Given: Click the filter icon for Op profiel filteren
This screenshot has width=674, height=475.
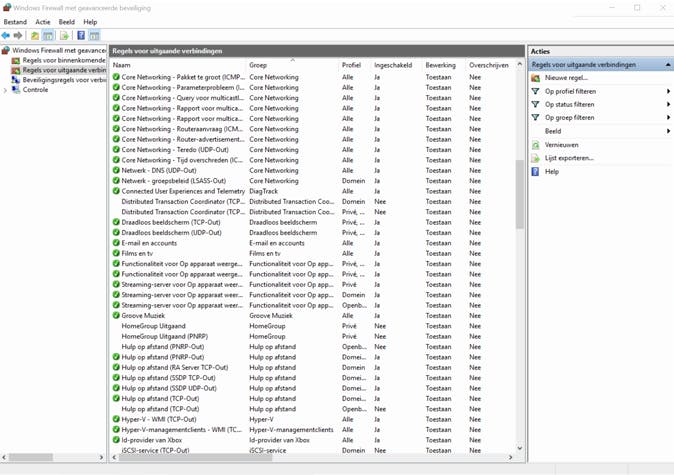Looking at the screenshot, I should (x=536, y=91).
